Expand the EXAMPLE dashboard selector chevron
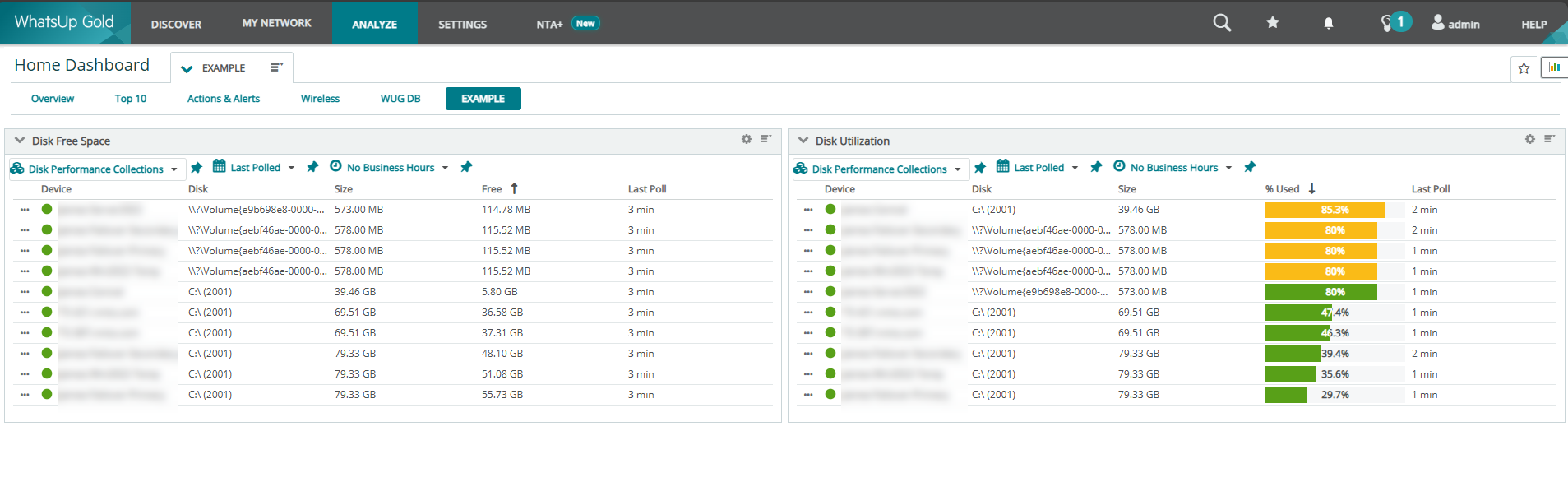The image size is (1568, 482). pos(187,69)
